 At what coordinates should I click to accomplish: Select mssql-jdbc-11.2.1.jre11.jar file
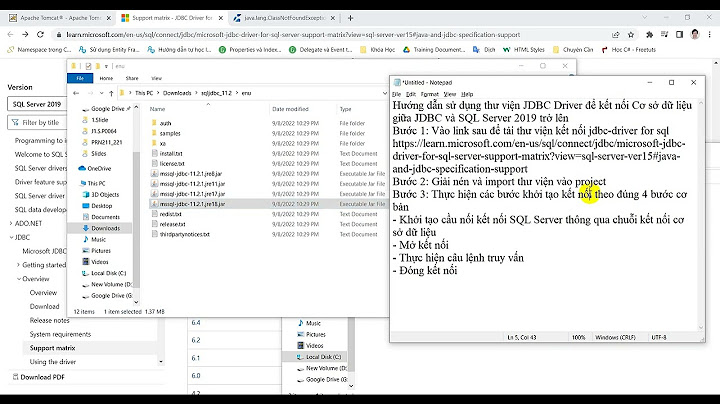[192, 184]
